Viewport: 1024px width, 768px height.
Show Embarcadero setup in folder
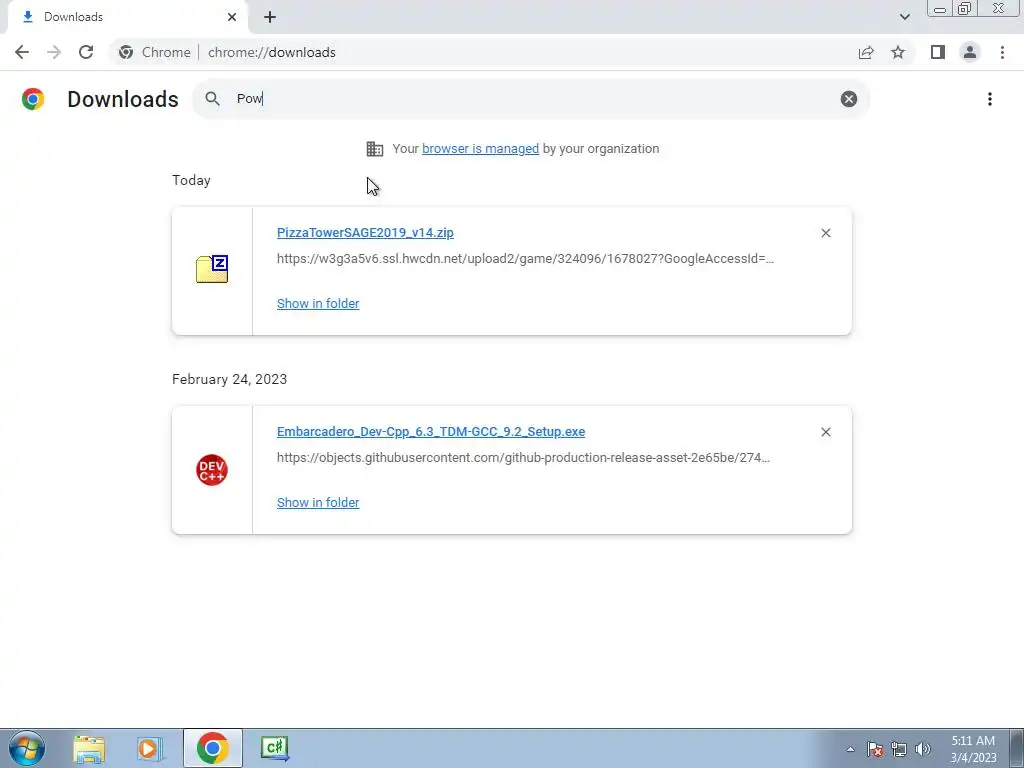point(318,503)
